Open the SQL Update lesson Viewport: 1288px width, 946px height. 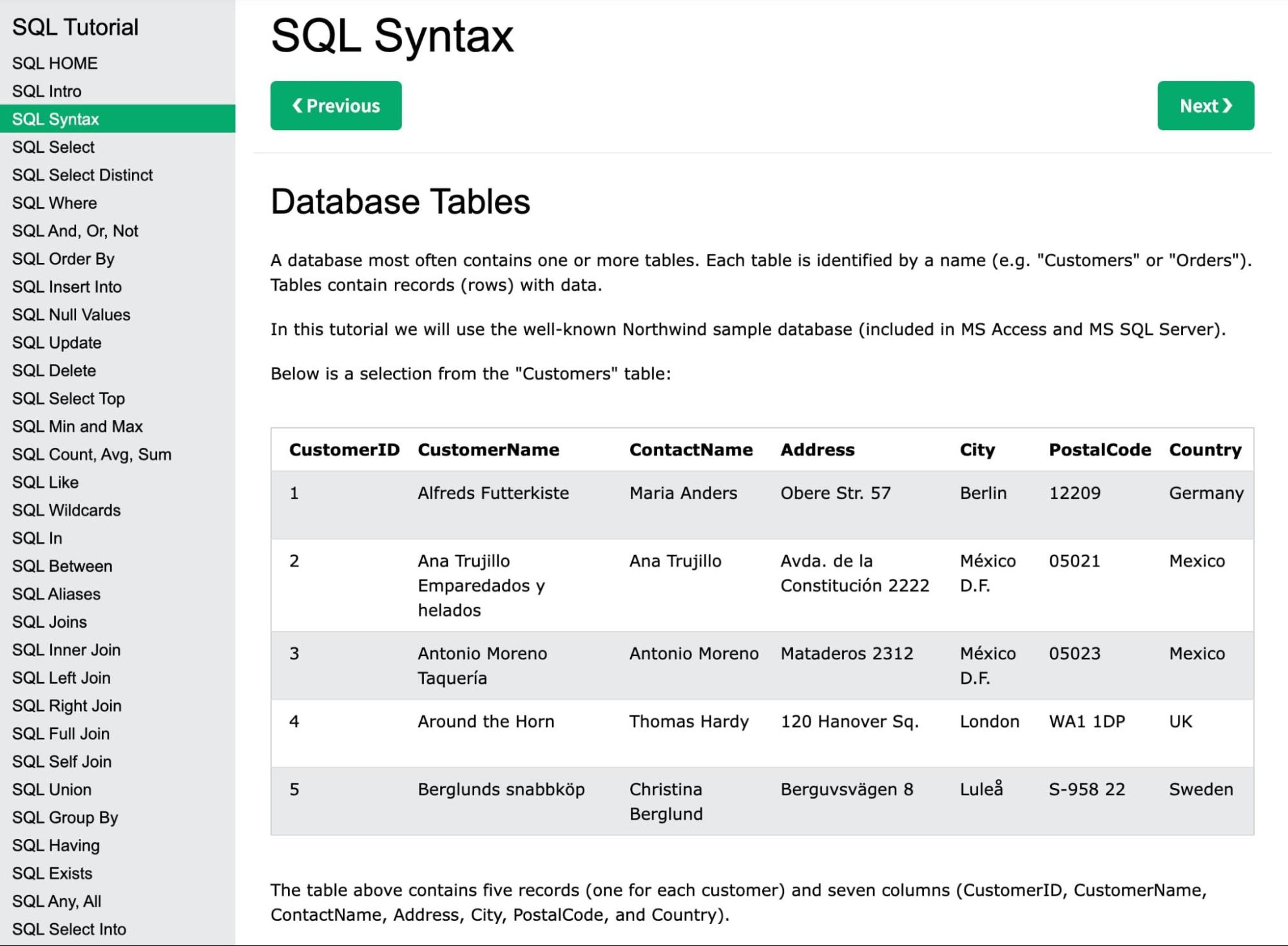[x=57, y=342]
